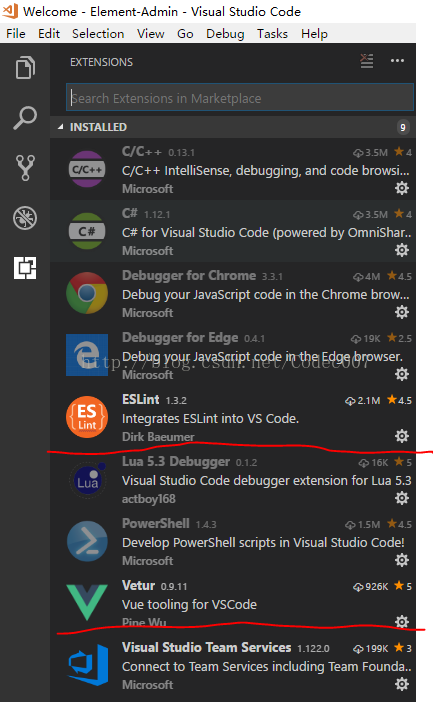Click the ESLint 2.1M download count
The width and height of the screenshot is (433, 702).
(x=362, y=401)
